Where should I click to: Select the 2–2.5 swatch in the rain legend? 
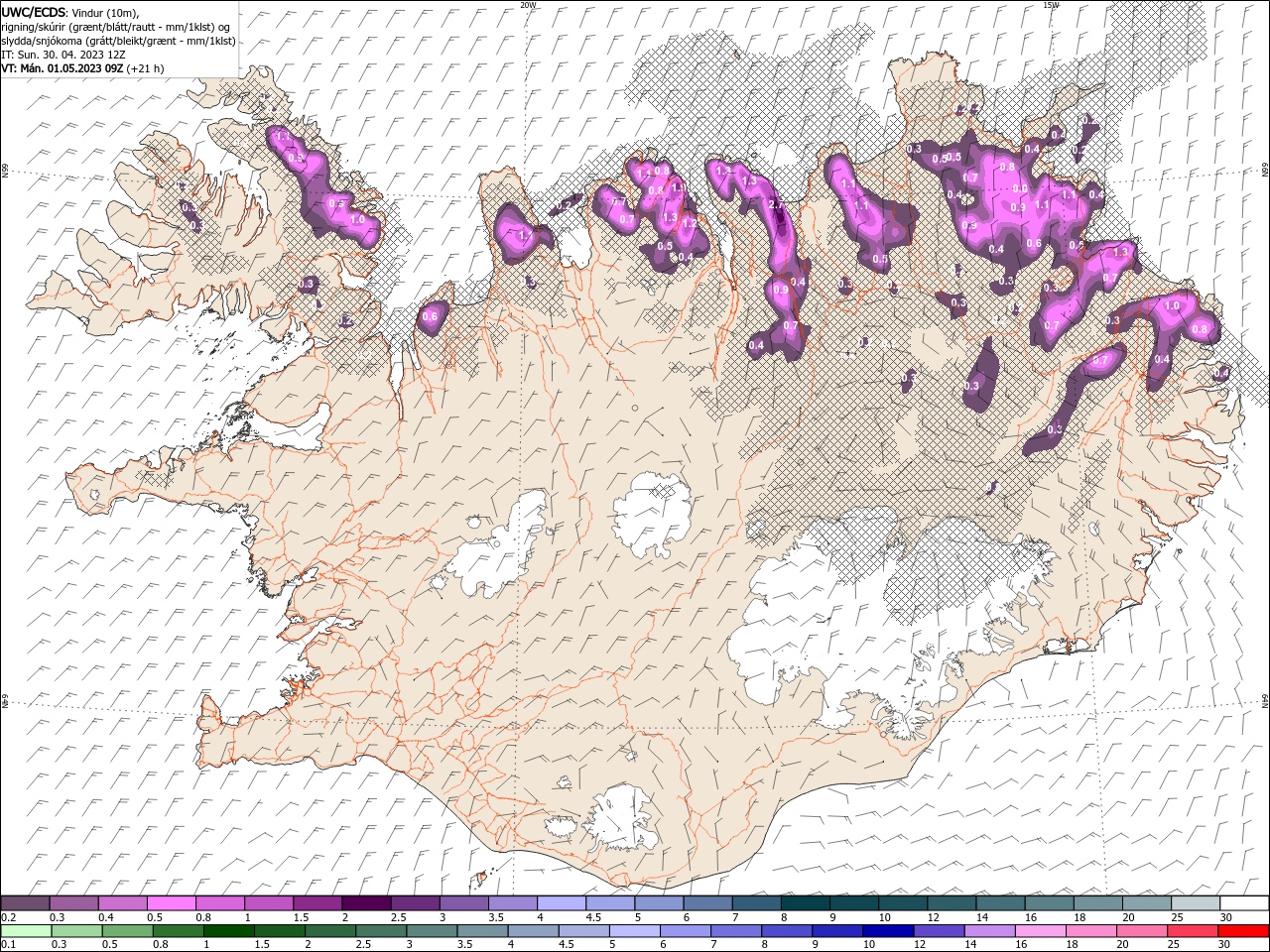tap(330, 931)
